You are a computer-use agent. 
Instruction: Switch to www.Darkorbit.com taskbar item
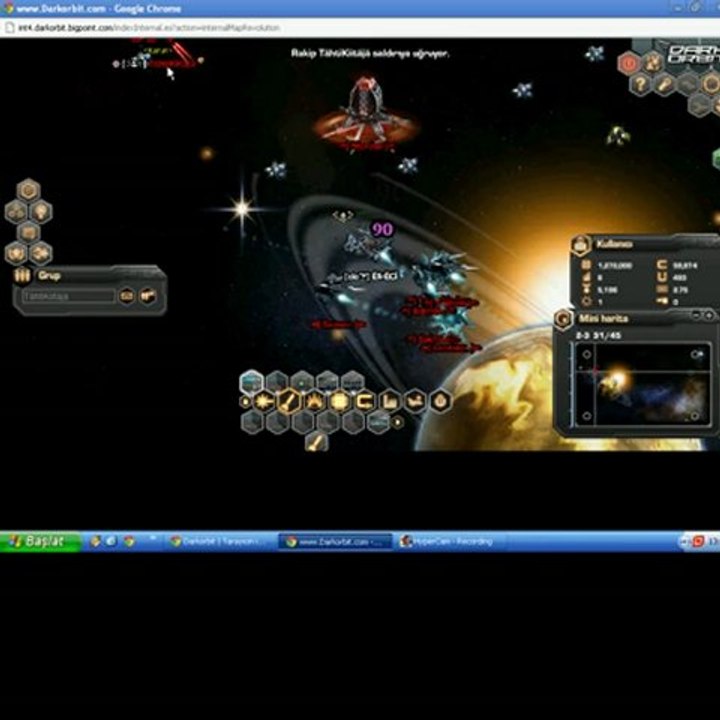335,542
